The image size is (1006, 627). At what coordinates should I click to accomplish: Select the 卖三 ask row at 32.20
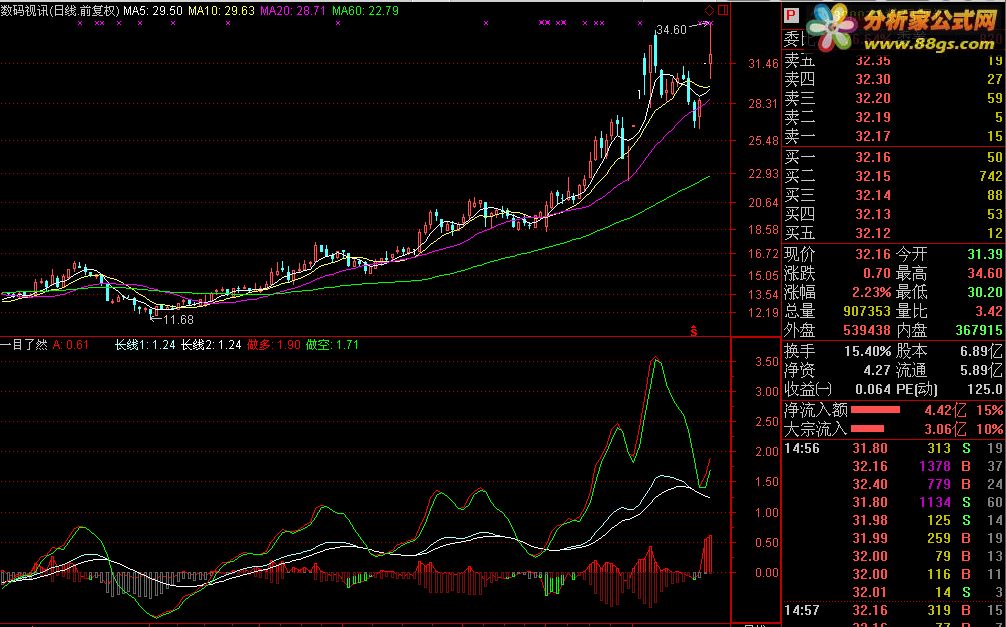coord(893,98)
